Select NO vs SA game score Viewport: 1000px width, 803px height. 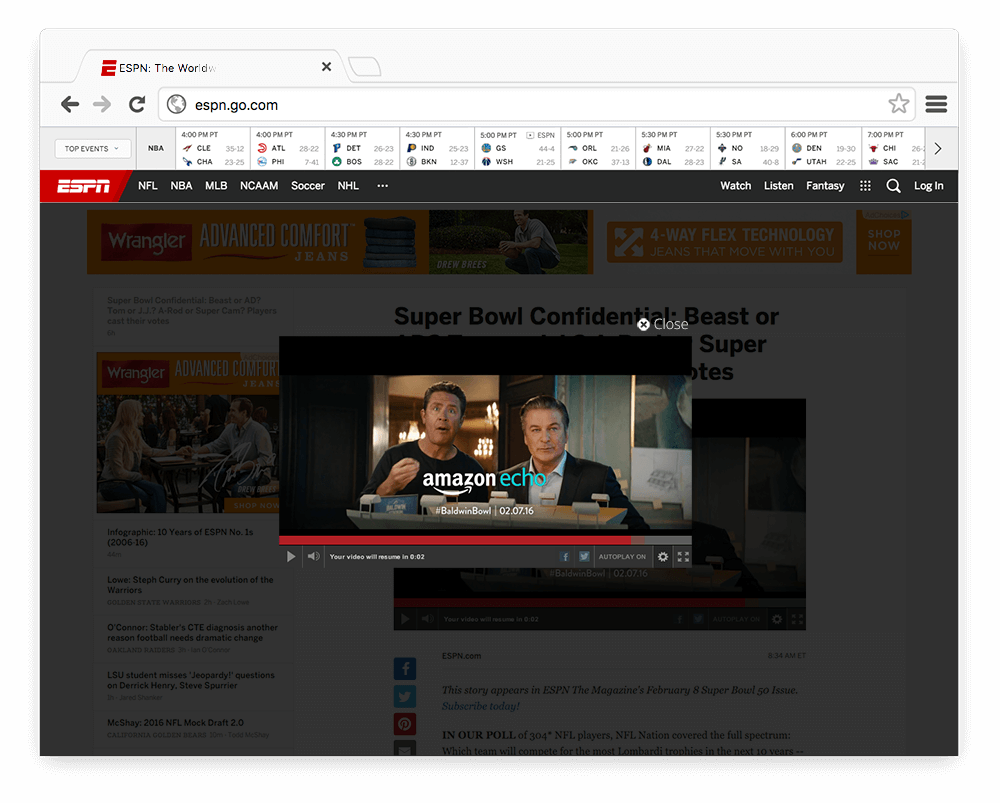[x=747, y=148]
